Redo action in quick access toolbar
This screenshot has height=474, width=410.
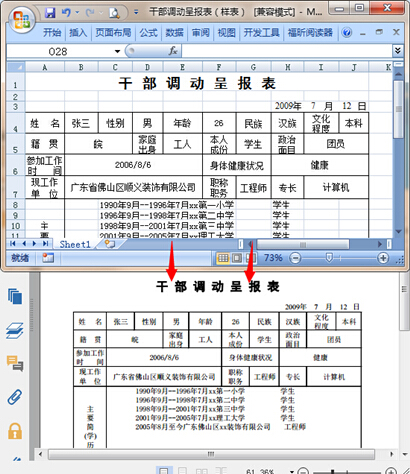90,13
